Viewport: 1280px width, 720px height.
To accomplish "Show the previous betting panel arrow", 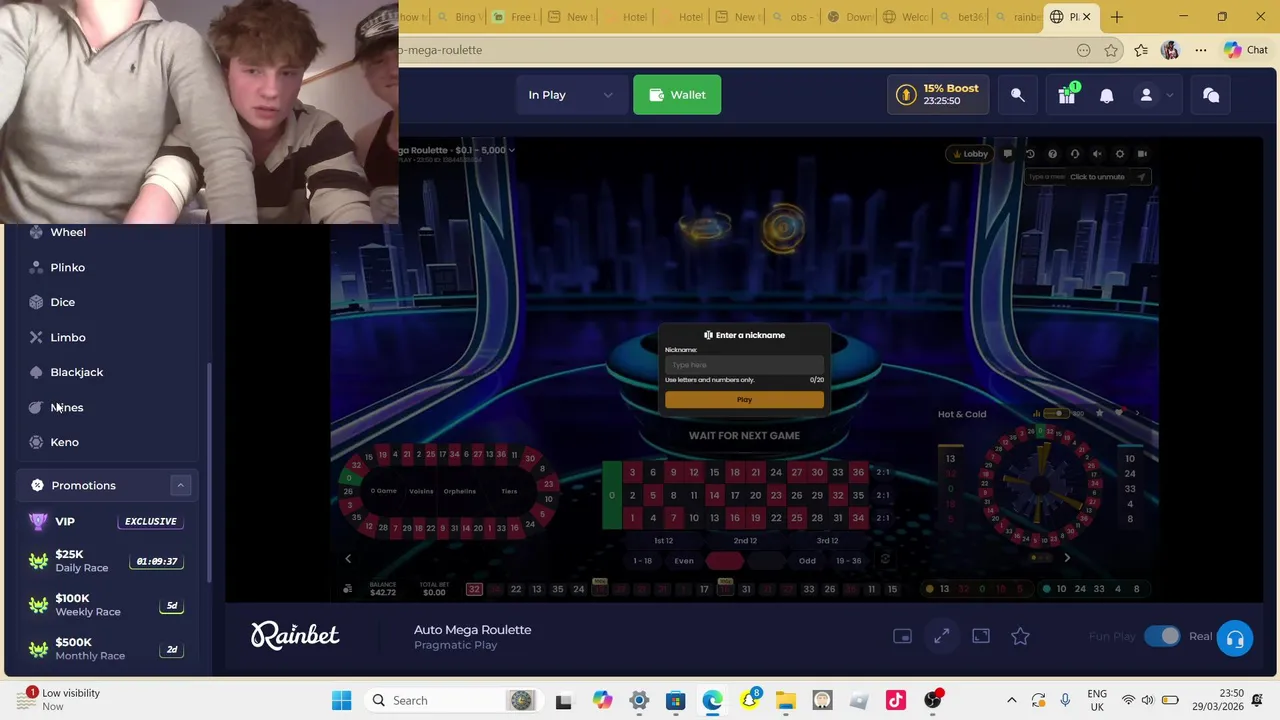I will tap(348, 559).
